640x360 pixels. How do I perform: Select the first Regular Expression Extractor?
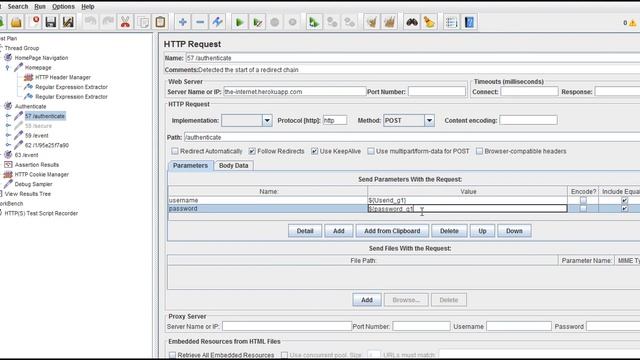[x=71, y=87]
